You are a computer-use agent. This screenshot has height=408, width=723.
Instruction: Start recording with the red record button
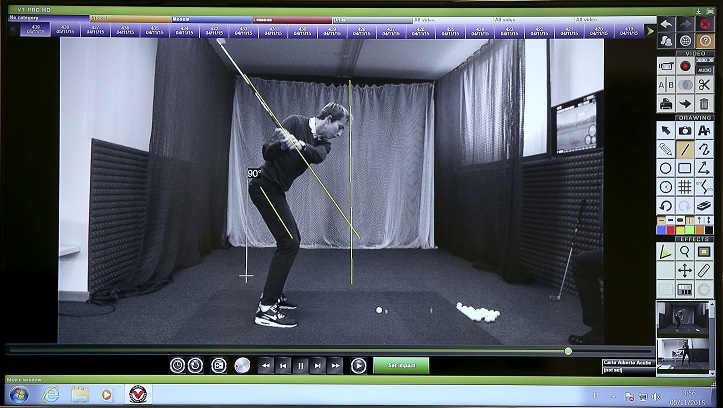(x=685, y=66)
